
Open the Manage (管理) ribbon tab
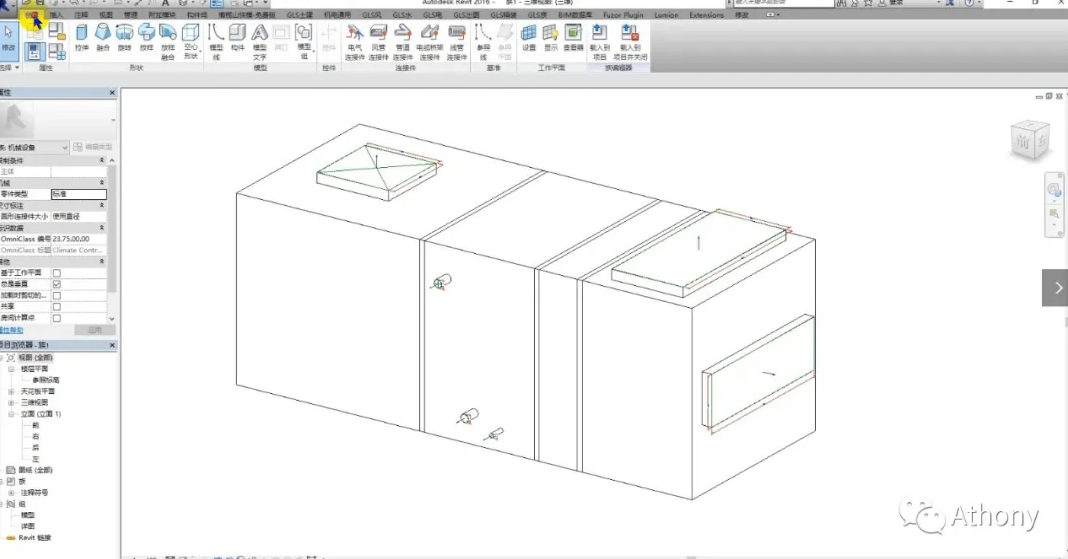tap(131, 14)
